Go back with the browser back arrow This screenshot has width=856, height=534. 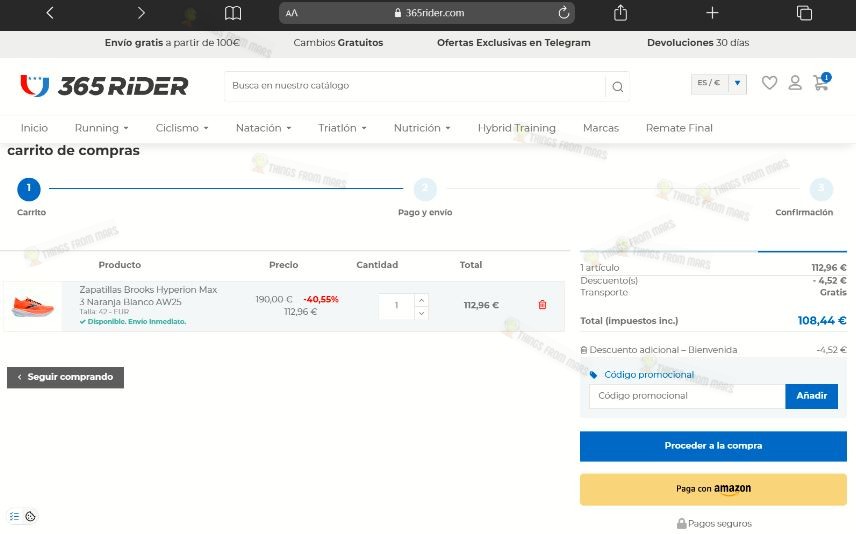point(50,13)
